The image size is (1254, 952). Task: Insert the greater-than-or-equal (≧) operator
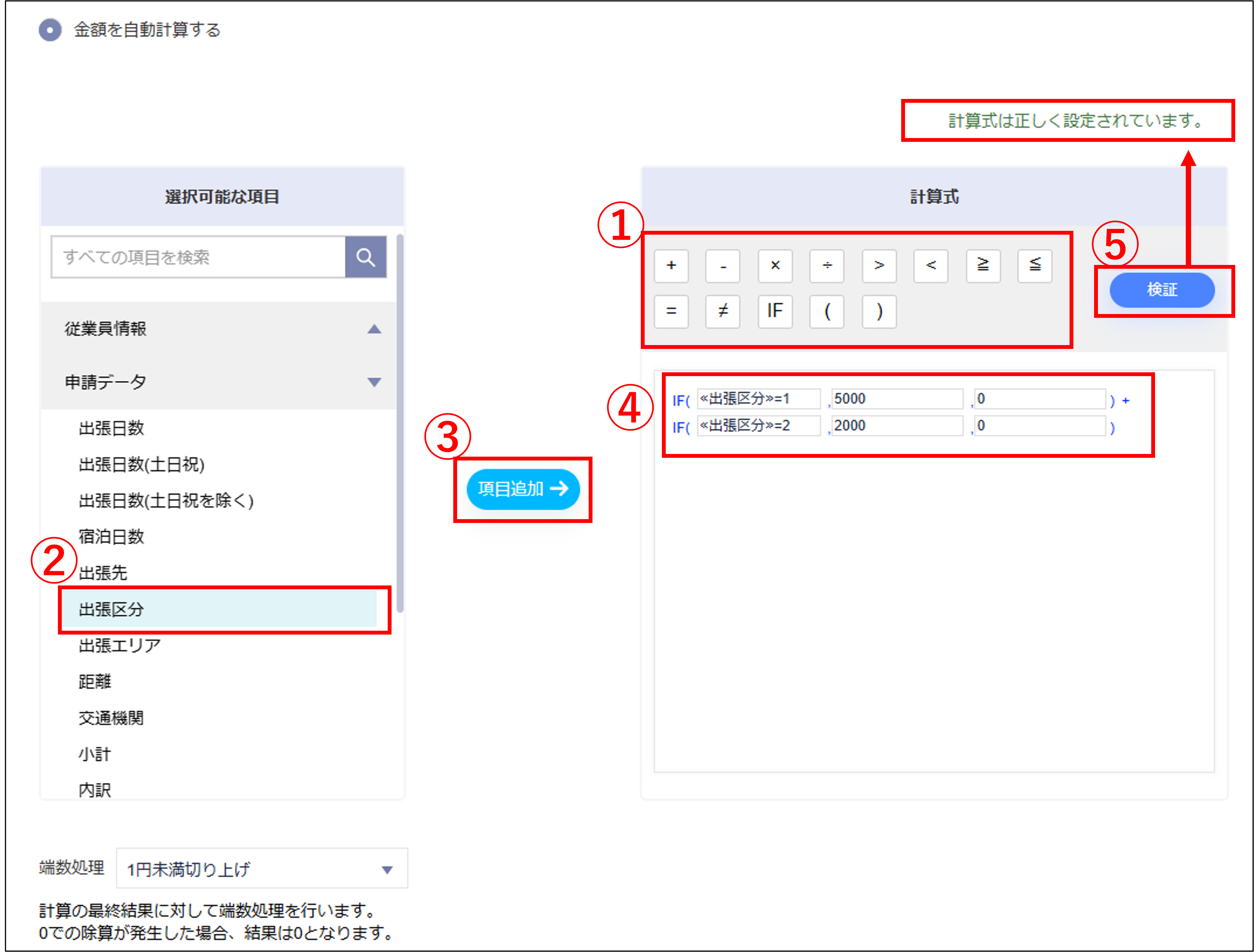pyautogui.click(x=982, y=266)
